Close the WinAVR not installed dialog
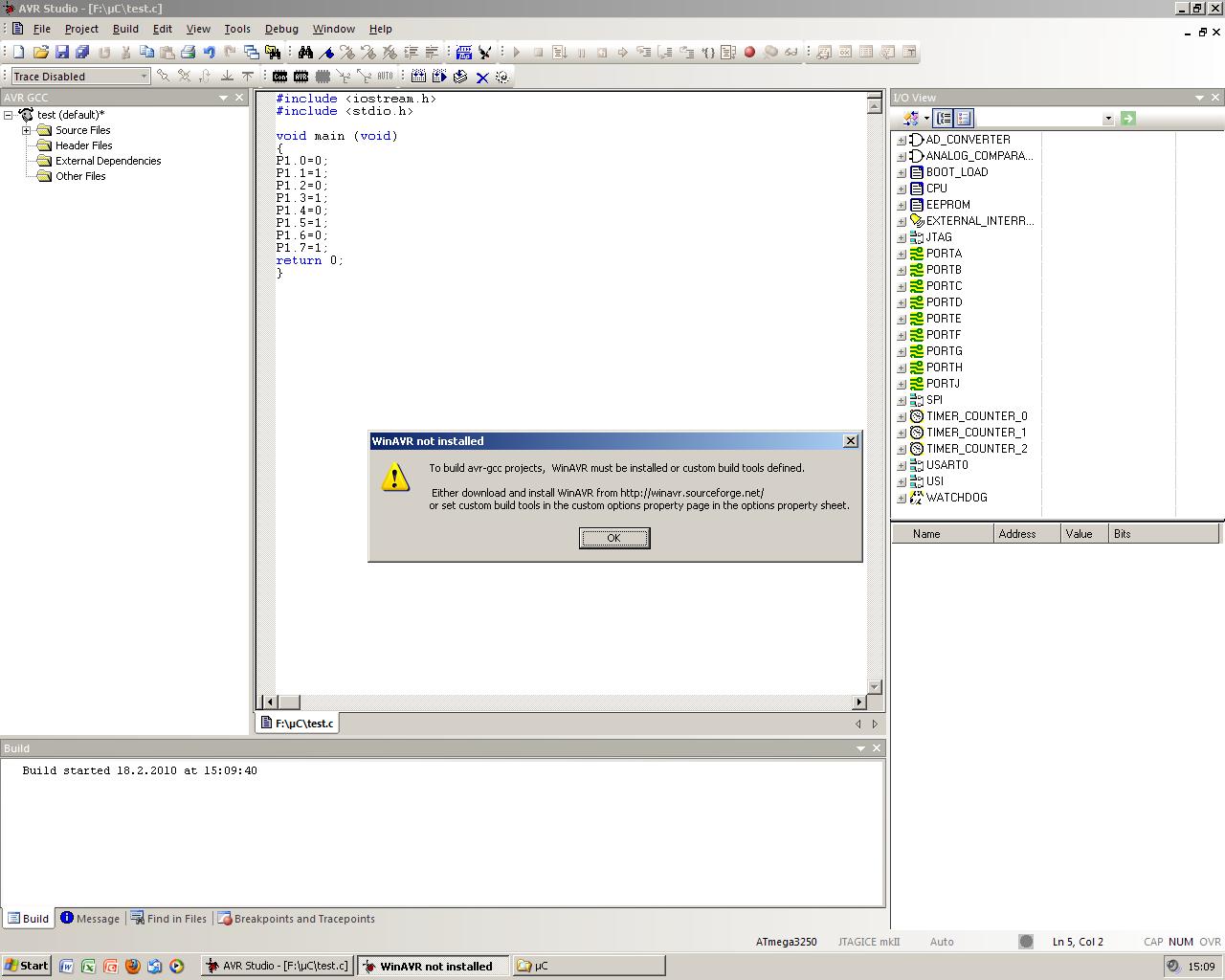1225x980 pixels. point(850,441)
